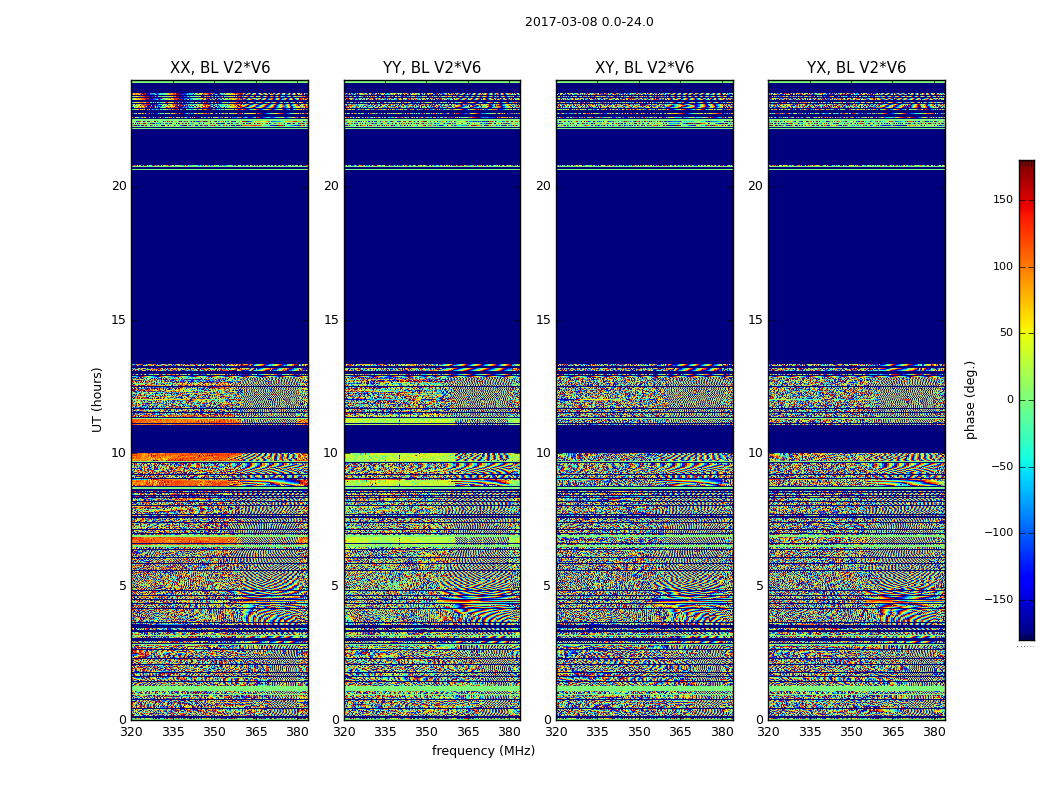Click the title '2017-03-08 0.0-24.0'
This screenshot has height=800, width=1050.
tap(589, 22)
